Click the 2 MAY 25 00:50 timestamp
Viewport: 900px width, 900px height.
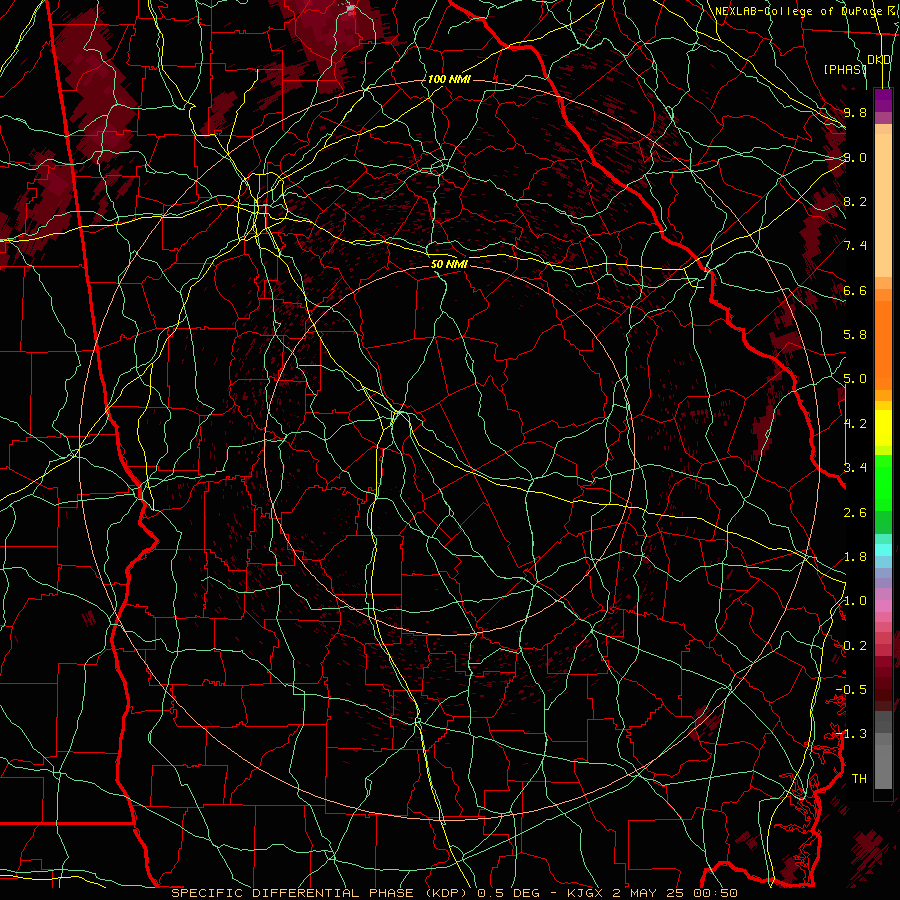point(675,893)
